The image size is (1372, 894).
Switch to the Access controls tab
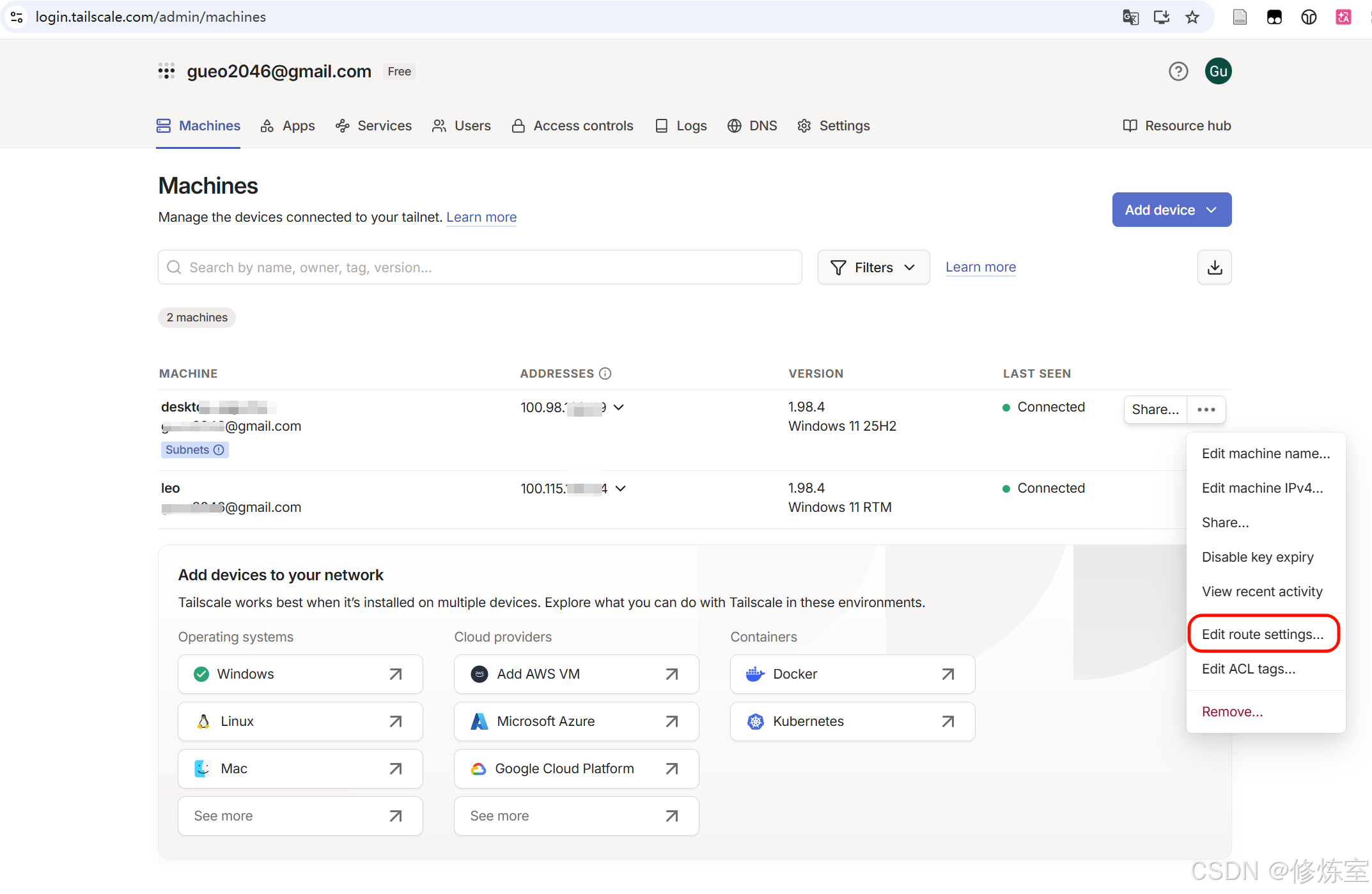(572, 126)
